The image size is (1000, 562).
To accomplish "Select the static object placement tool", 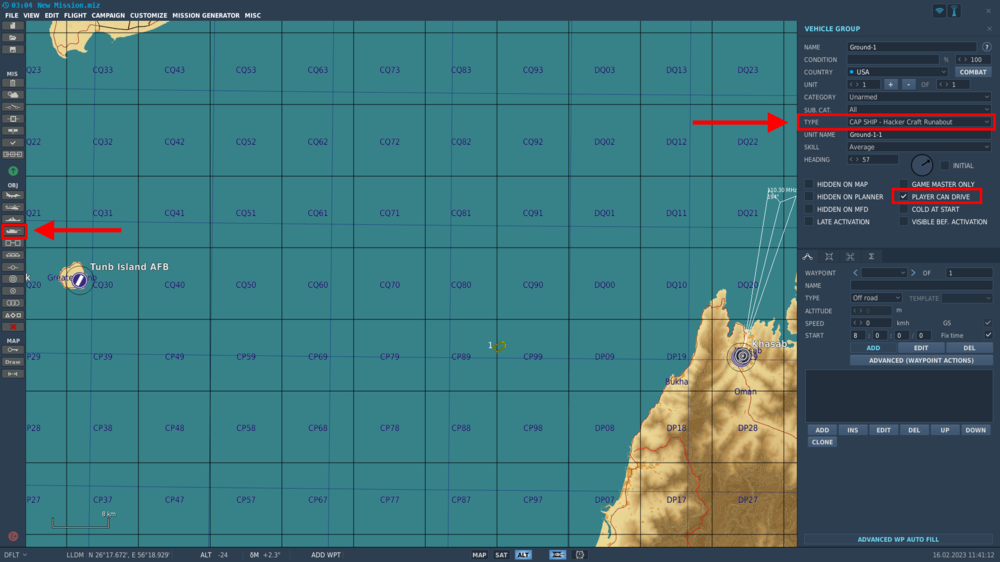I will click(x=13, y=243).
